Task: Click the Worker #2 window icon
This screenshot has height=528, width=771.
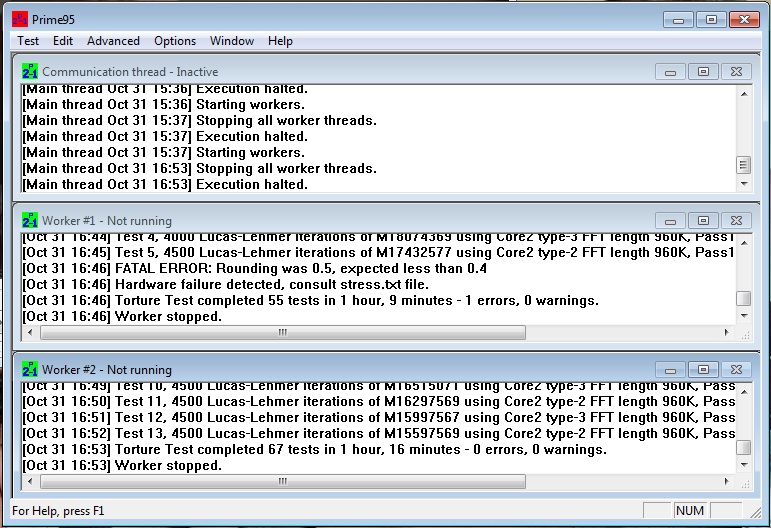Action: click(x=30, y=369)
